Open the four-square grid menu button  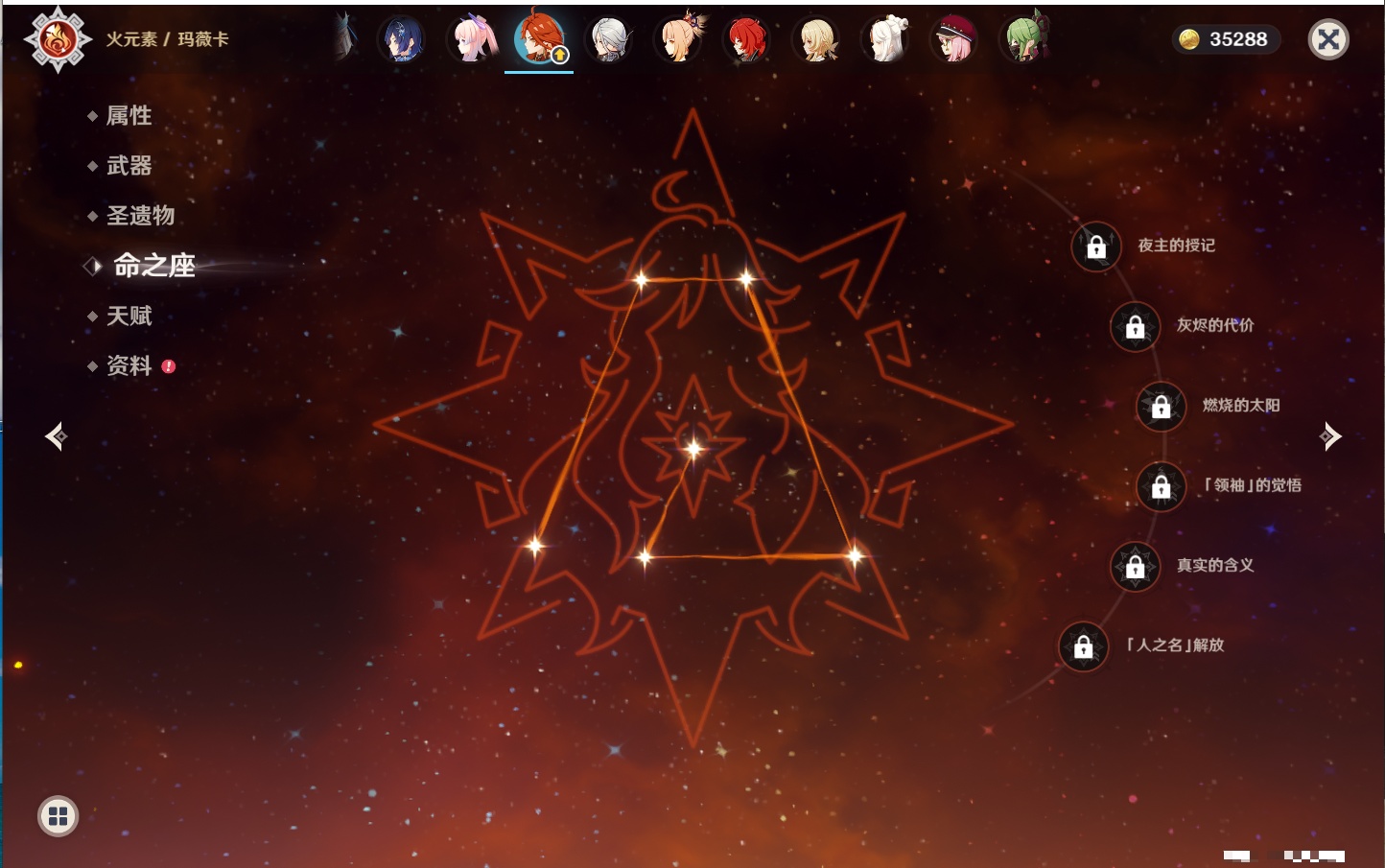(58, 816)
